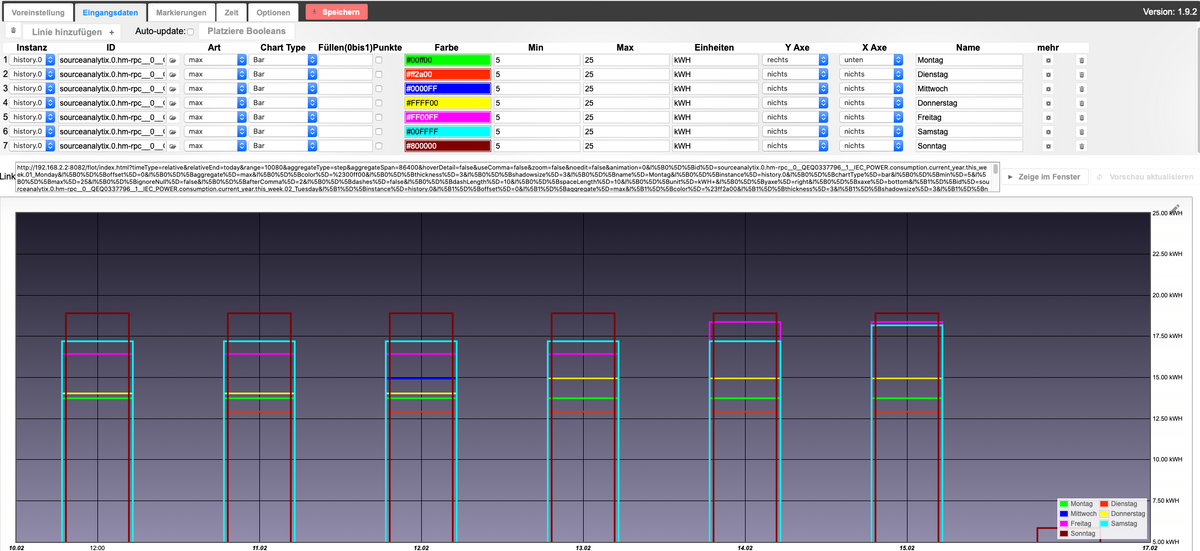Click the Link URL text area
This screenshot has height=551, width=1200.
[506, 176]
